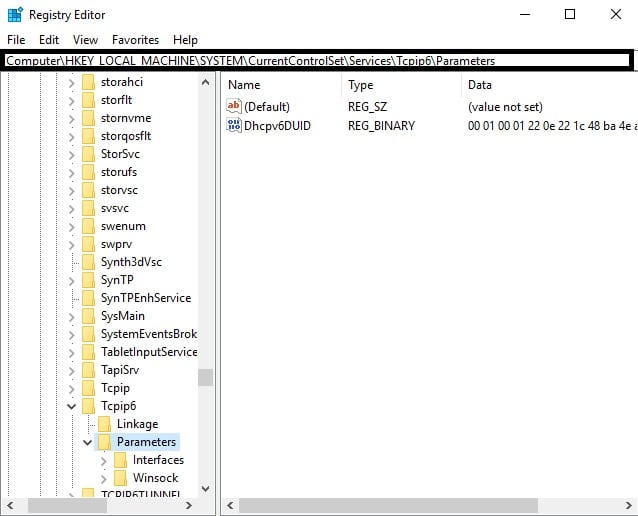The width and height of the screenshot is (638, 516).
Task: Click the Dhcpv6DUID binary data cell
Action: 553,125
